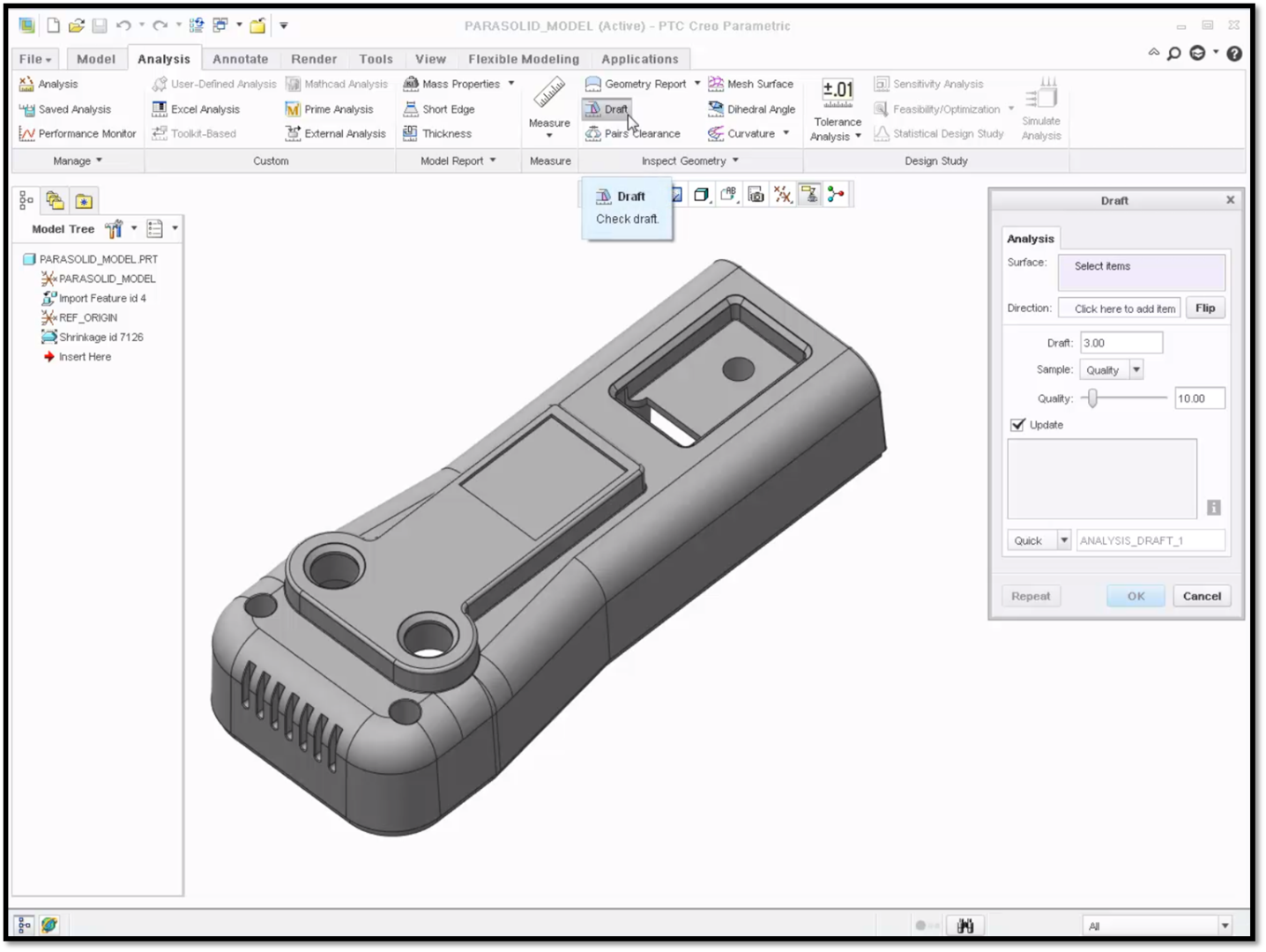Start Excel Analysis
This screenshot has width=1266, height=952.
point(196,109)
